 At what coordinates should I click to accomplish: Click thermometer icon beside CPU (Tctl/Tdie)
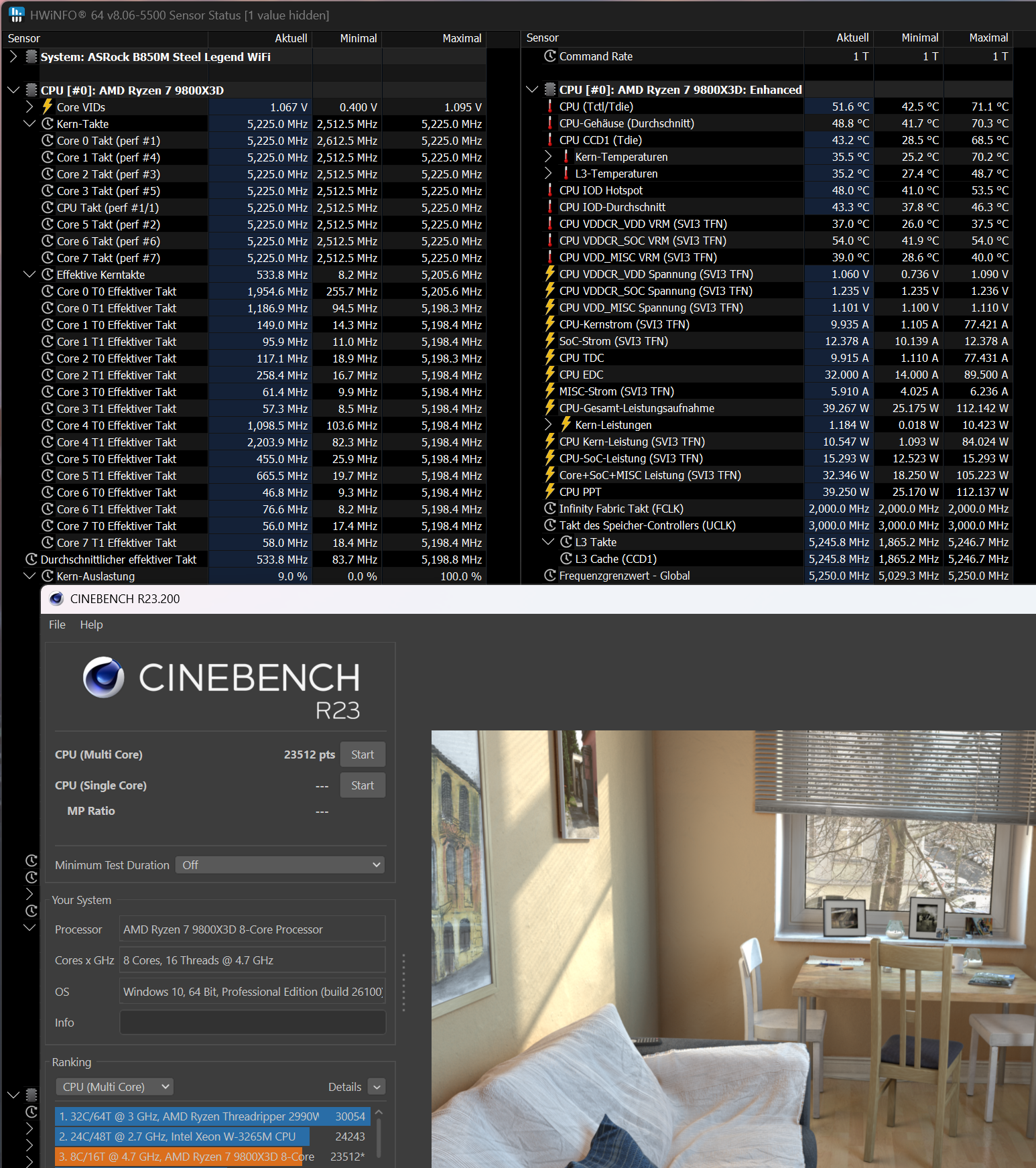[550, 106]
